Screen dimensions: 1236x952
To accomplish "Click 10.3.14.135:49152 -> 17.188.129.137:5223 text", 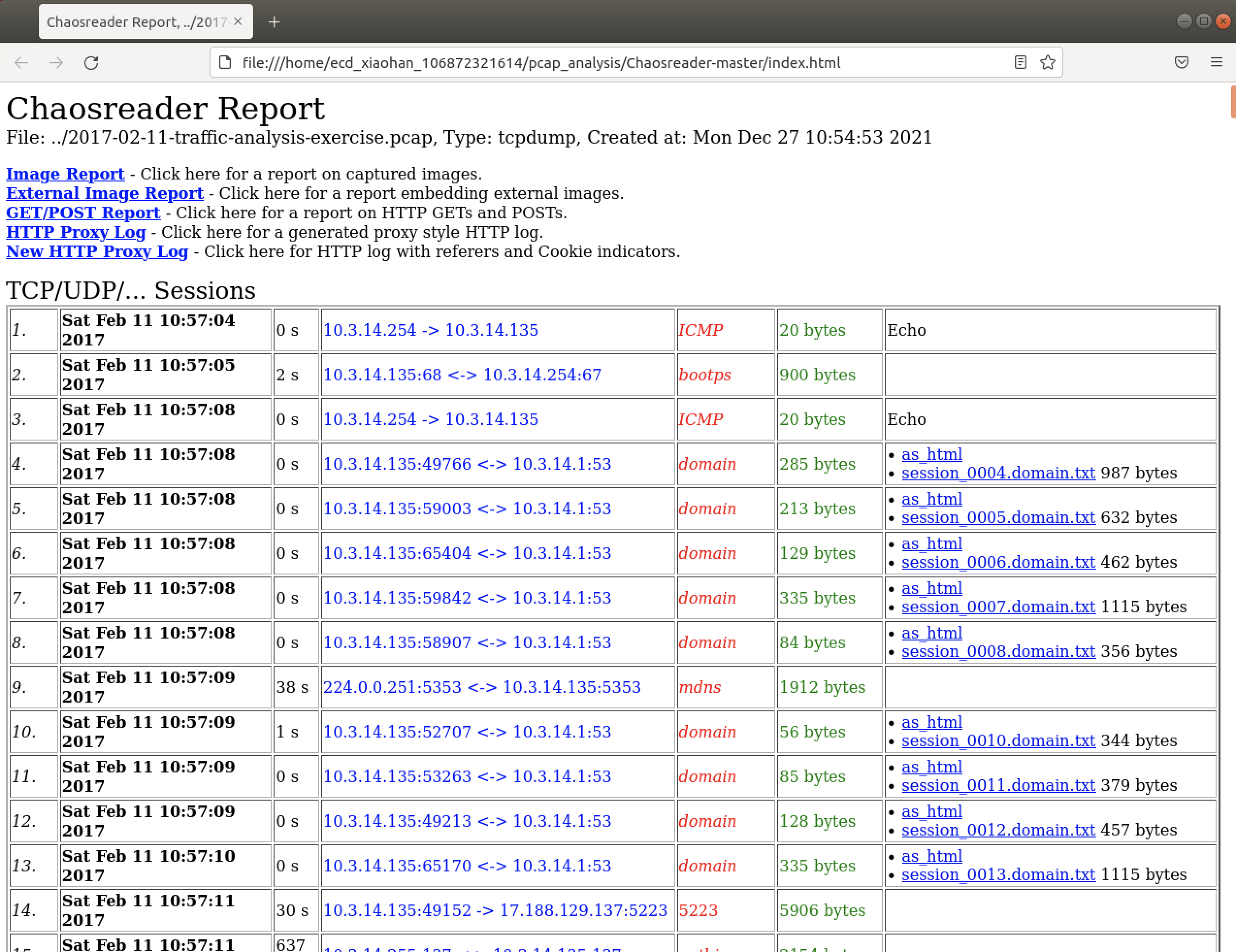I will pyautogui.click(x=495, y=911).
